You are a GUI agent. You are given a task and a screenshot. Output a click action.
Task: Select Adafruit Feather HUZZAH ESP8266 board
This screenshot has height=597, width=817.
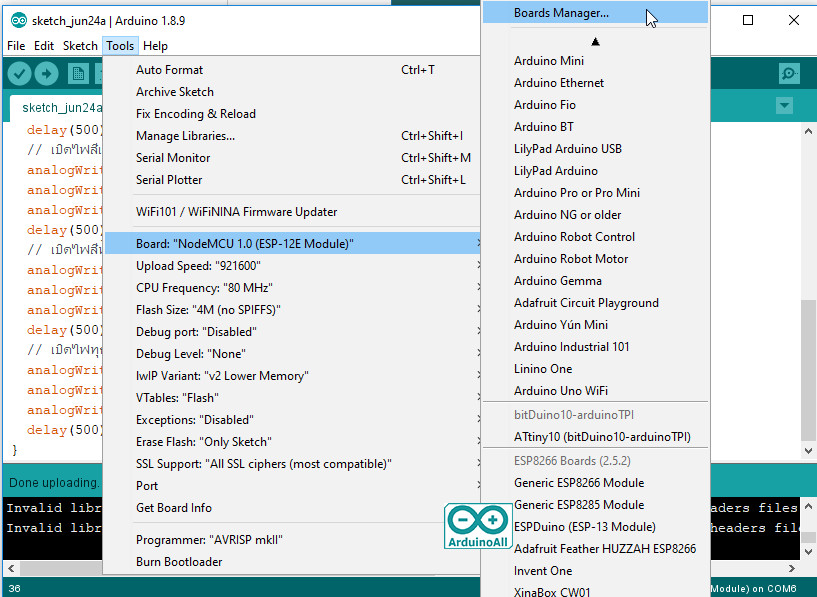coord(595,549)
